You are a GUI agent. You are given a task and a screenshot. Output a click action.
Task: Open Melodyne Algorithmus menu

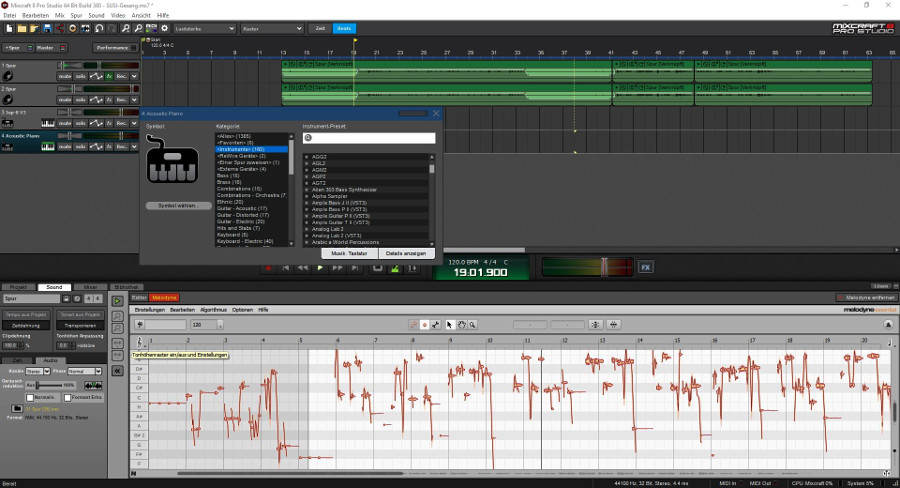[x=214, y=309]
